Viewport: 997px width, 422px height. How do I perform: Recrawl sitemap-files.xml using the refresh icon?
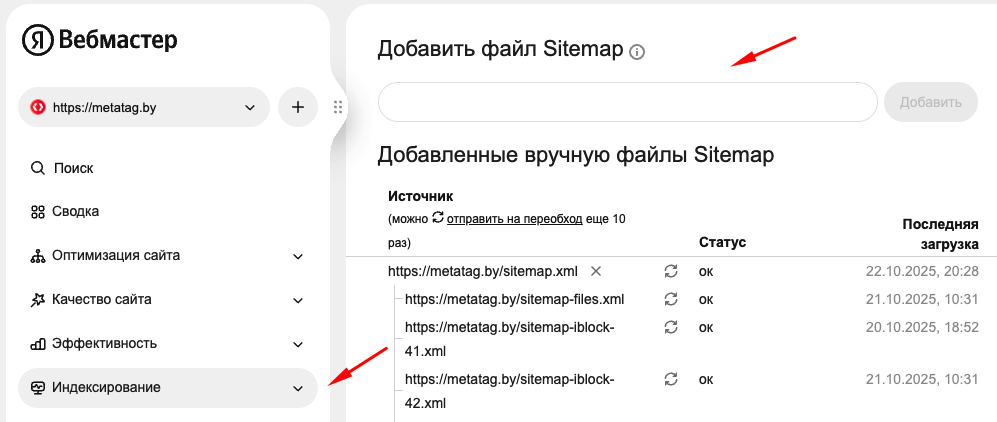(671, 299)
